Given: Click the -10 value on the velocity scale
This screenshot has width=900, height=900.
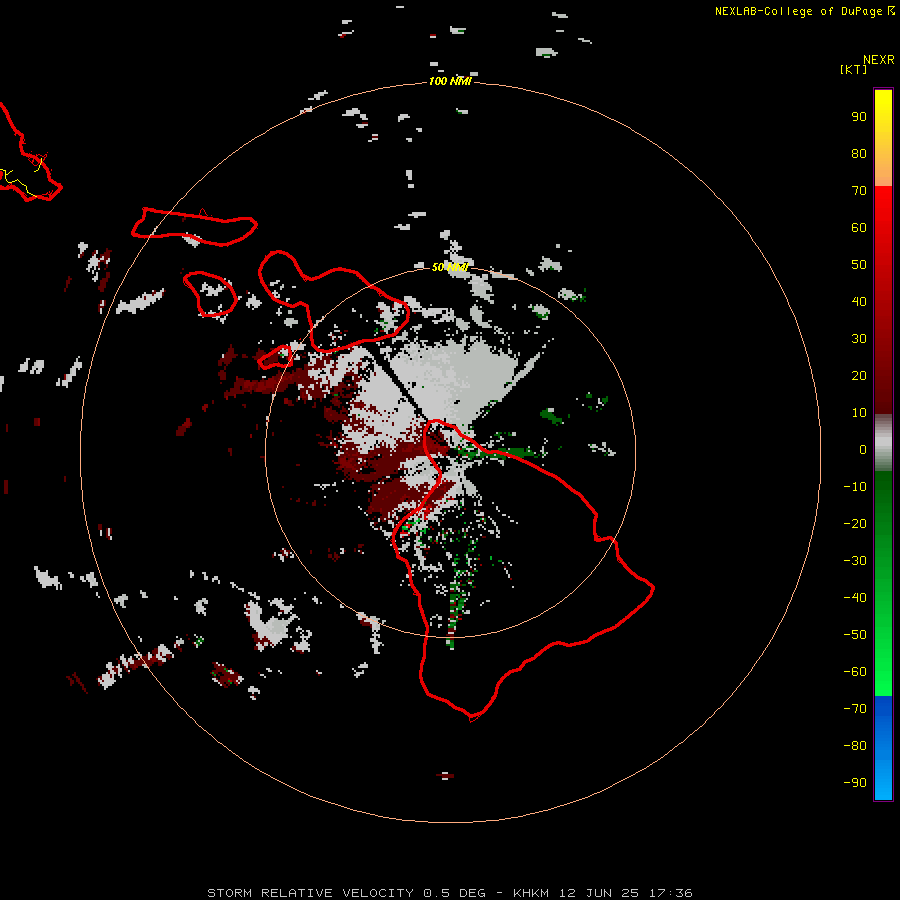Looking at the screenshot, I should (x=855, y=487).
